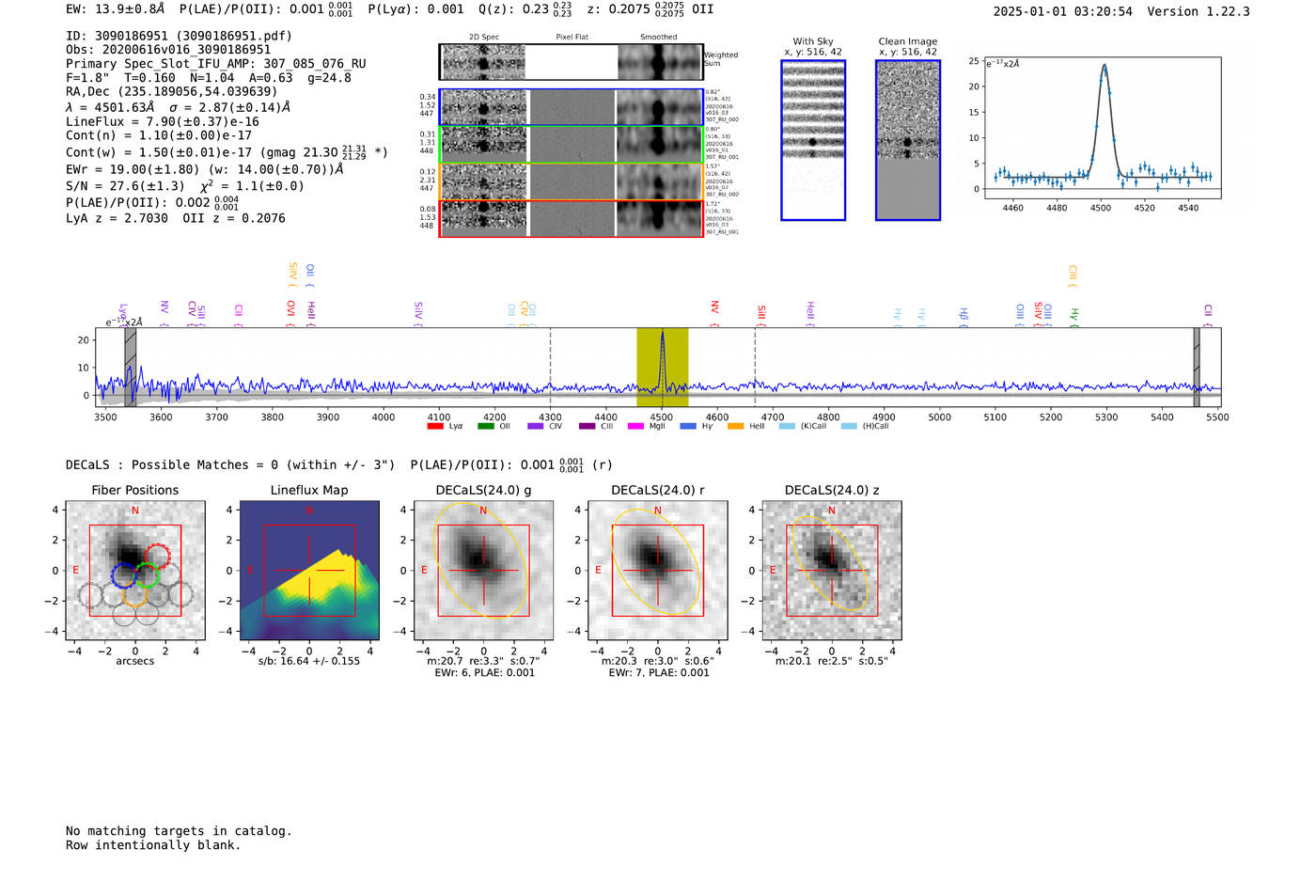The height and width of the screenshot is (896, 1316).
Task: Click the detection ID 3090186951 line
Action: point(179,36)
